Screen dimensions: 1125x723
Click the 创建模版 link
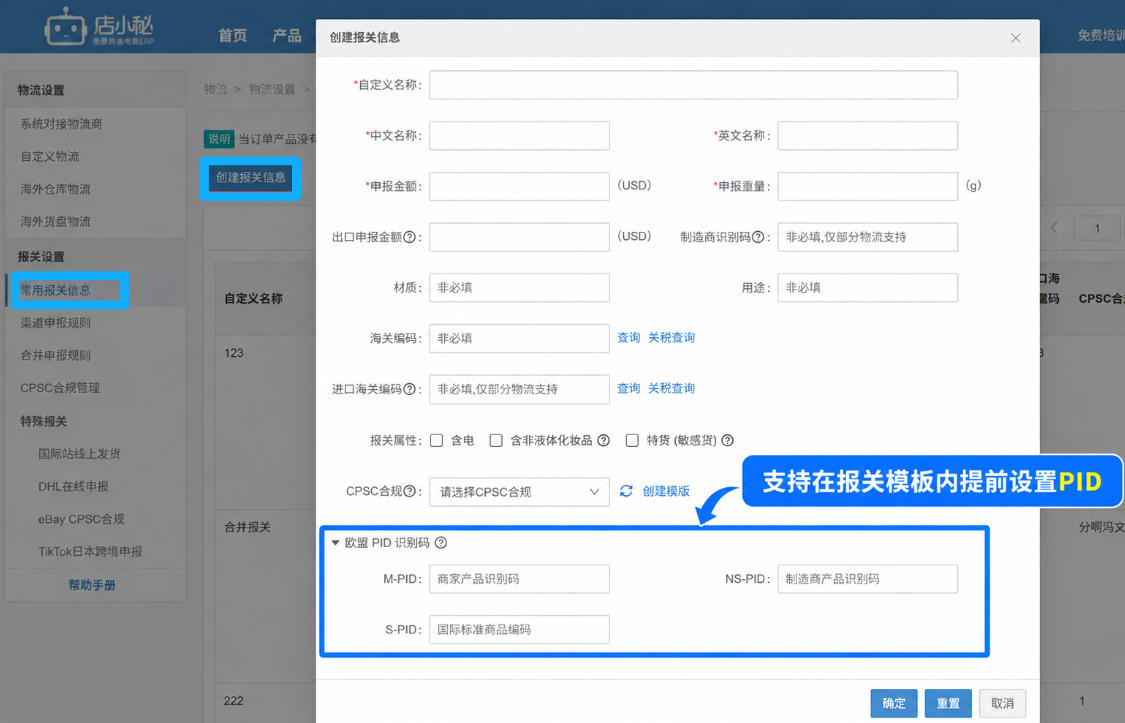(666, 491)
